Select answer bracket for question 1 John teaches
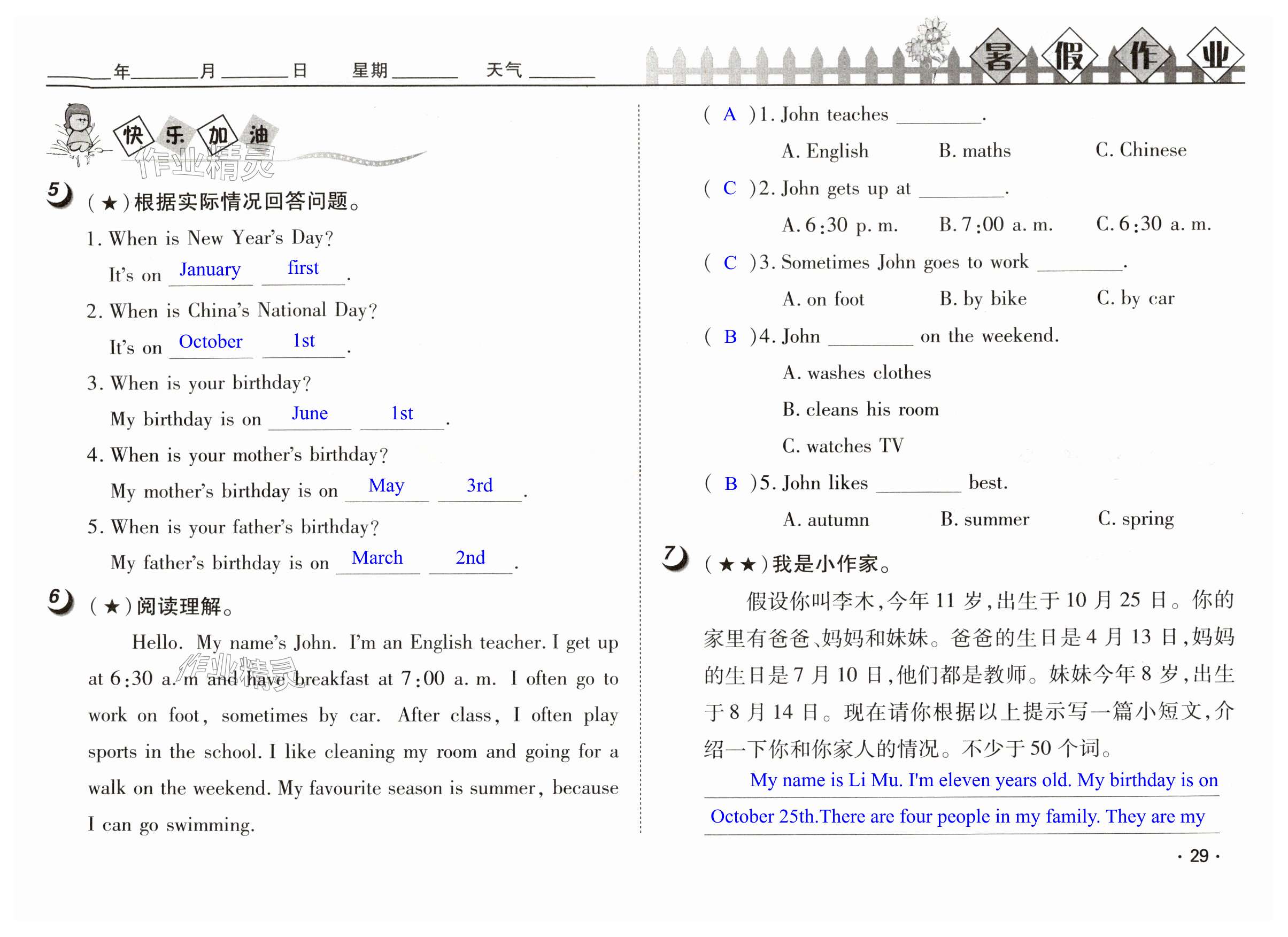The image size is (1288, 937). click(x=729, y=115)
